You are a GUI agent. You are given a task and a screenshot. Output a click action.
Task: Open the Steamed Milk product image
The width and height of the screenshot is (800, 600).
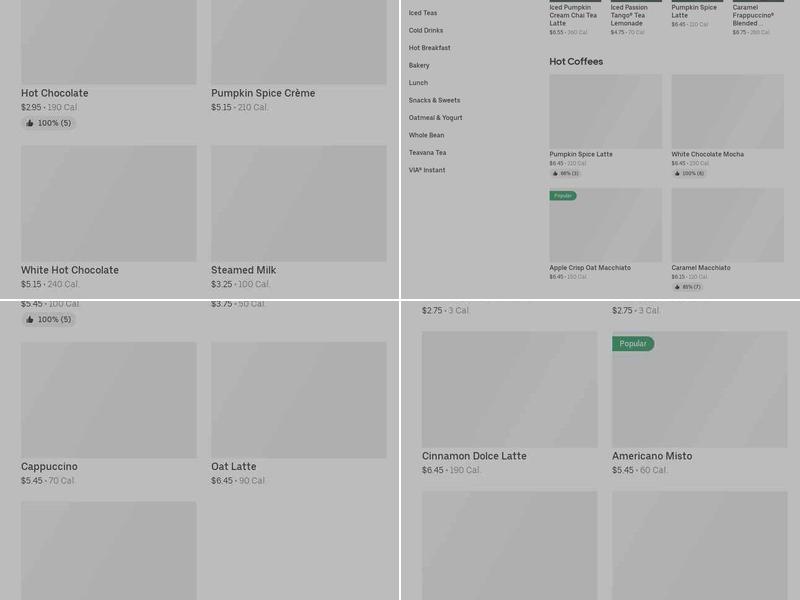coord(299,204)
